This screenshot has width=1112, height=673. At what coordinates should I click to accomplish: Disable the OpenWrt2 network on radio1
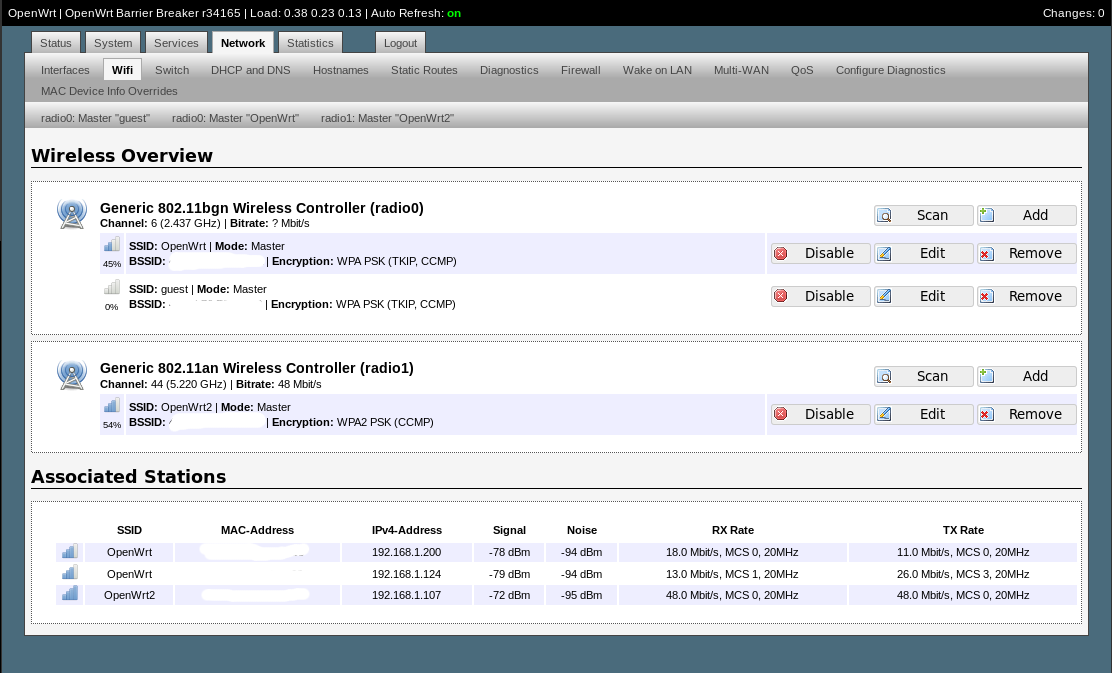[x=820, y=414]
